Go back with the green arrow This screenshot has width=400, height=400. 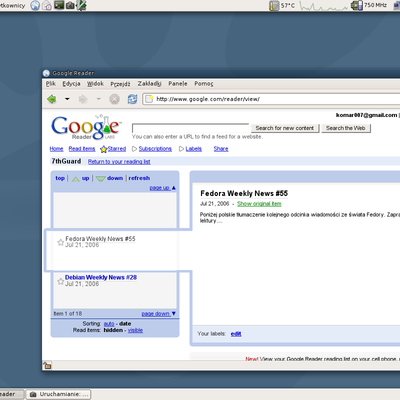pos(52,99)
